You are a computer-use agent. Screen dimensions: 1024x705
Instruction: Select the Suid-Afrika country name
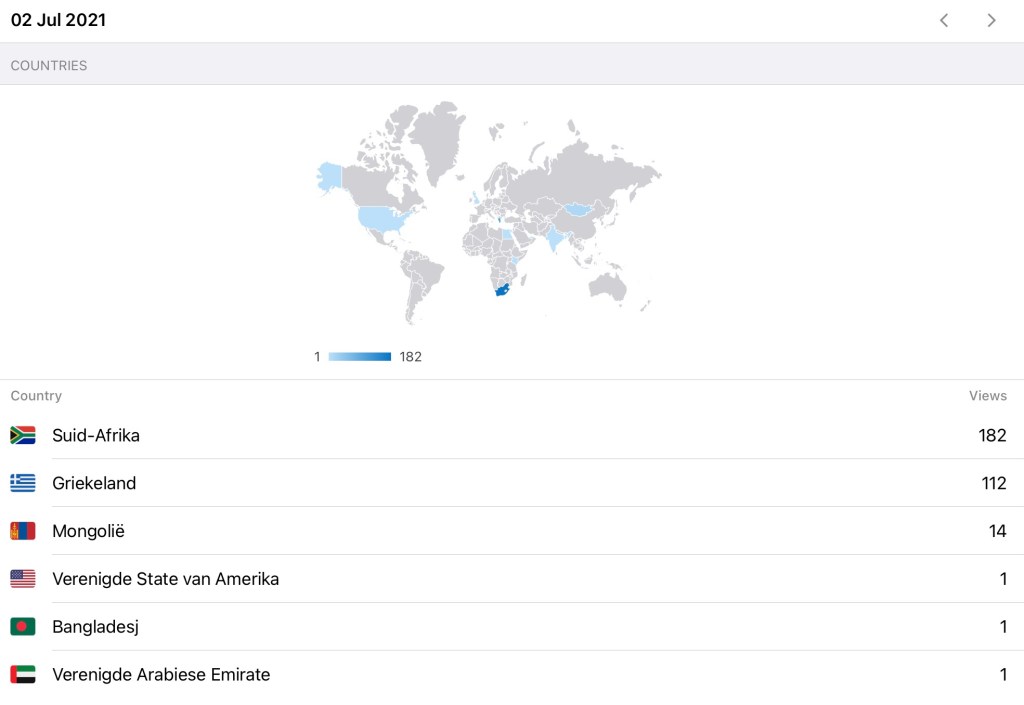[96, 435]
